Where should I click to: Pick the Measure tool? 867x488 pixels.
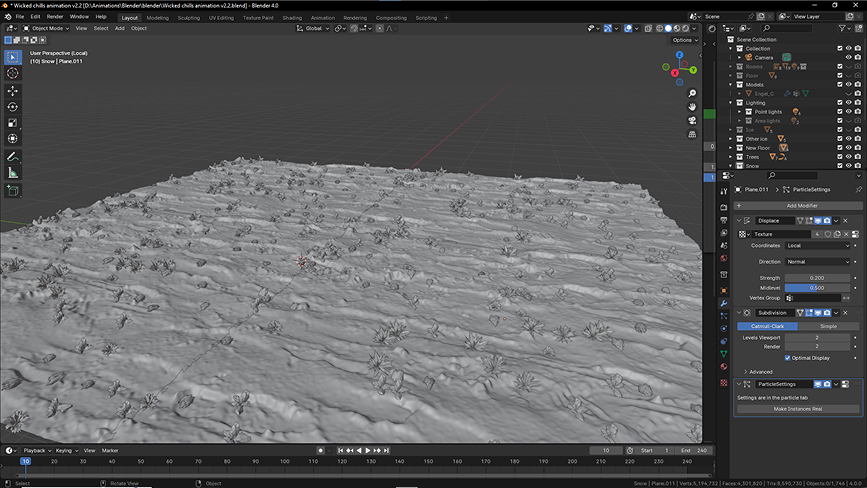(13, 173)
